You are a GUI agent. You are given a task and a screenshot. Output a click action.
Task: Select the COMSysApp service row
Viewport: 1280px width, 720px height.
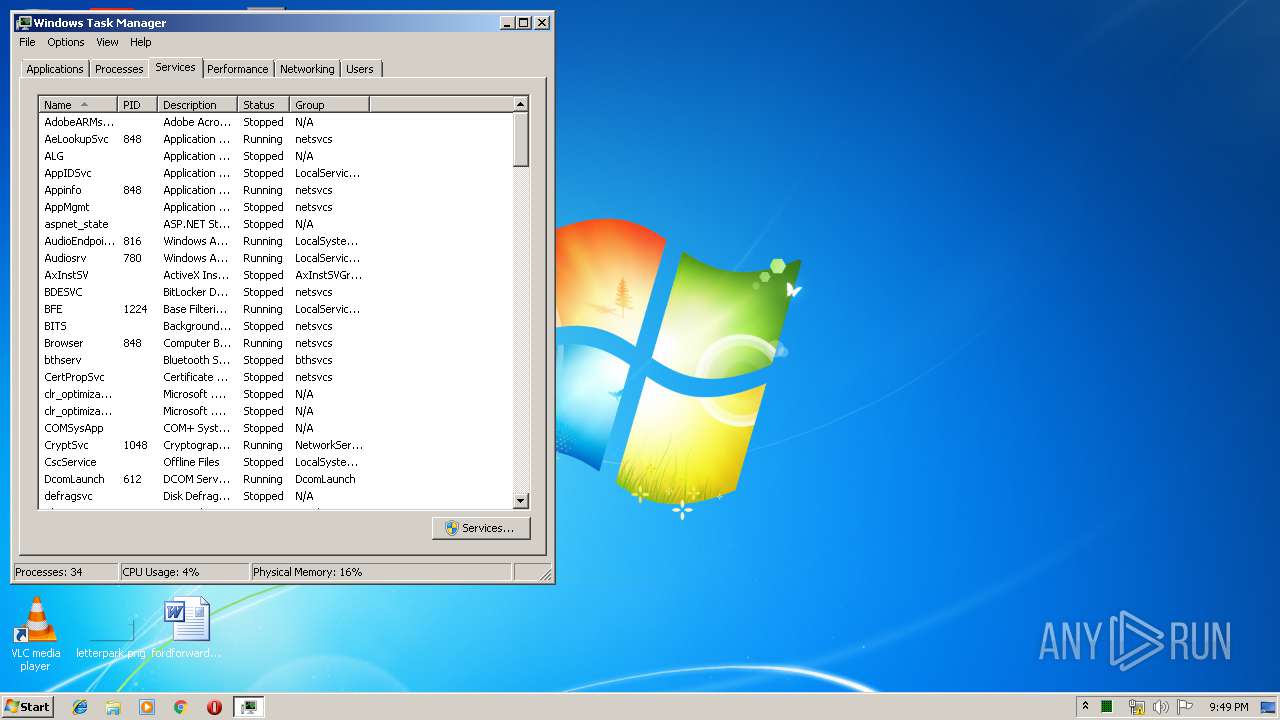(x=275, y=428)
